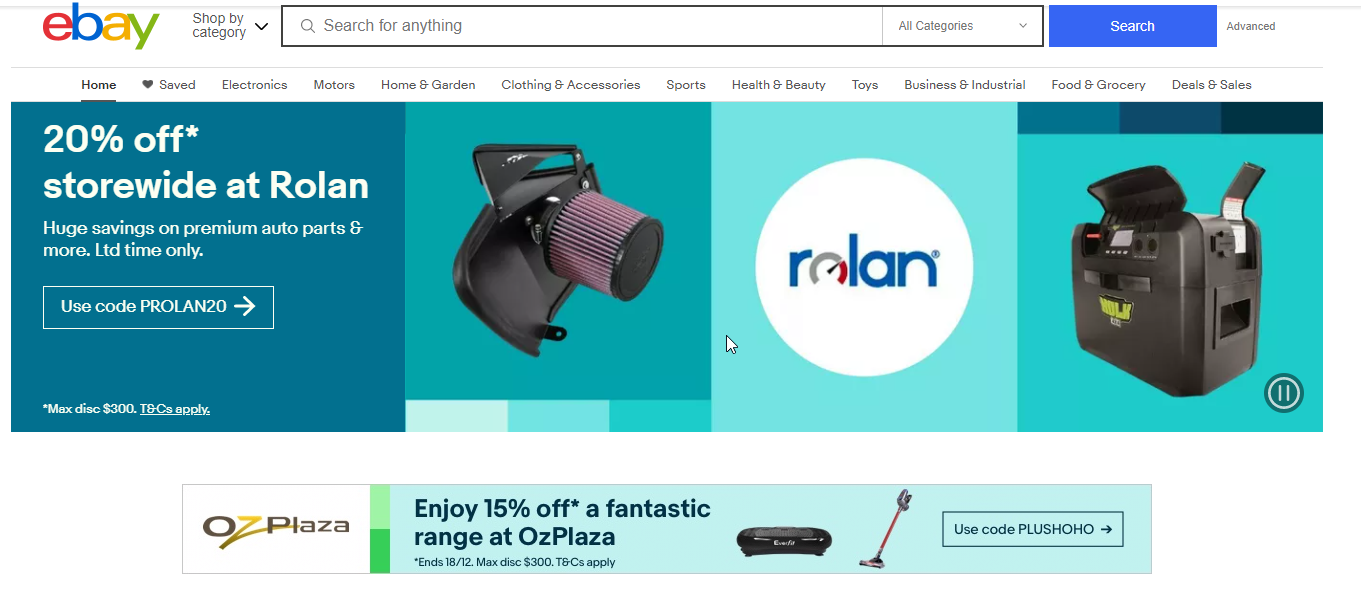Click the eBay logo

pos(101,26)
